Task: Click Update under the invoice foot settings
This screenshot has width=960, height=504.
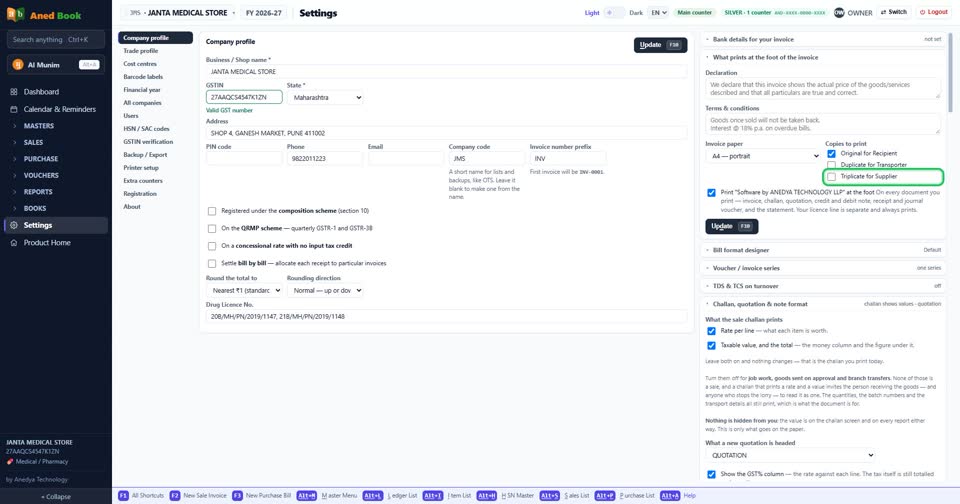Action: tap(732, 226)
